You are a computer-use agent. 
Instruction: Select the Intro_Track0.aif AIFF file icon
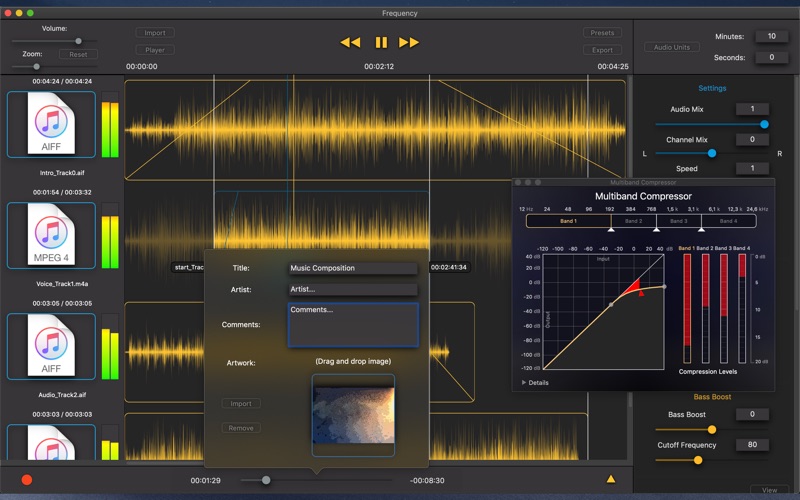click(51, 124)
